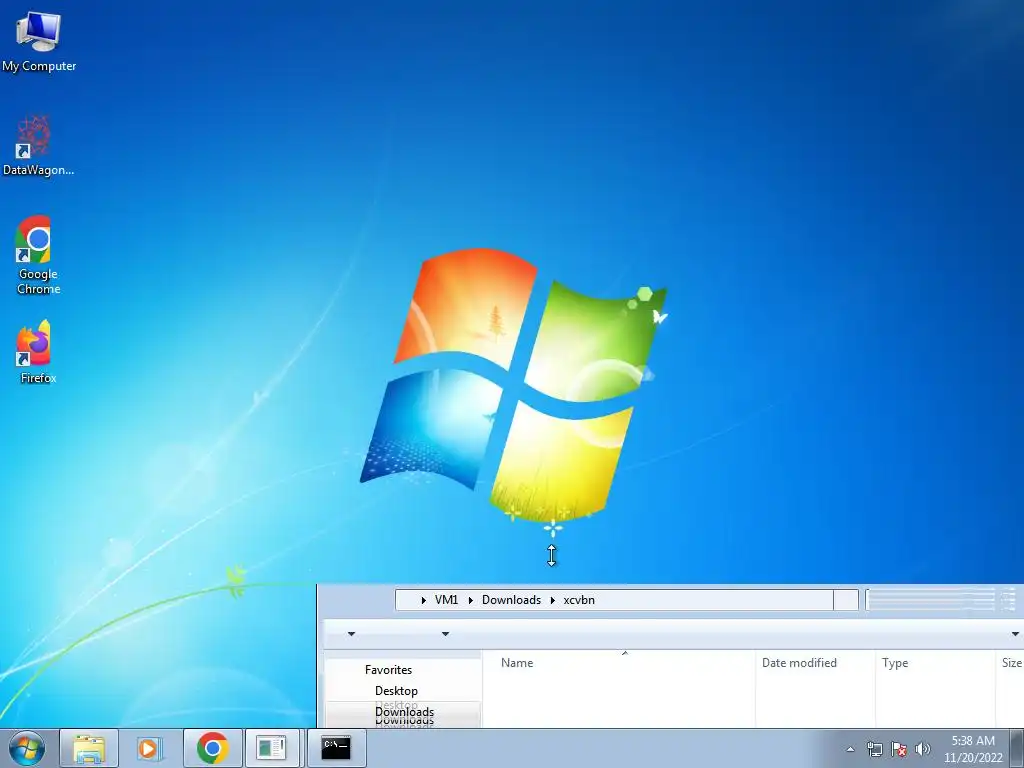This screenshot has width=1024, height=768.
Task: Select the Google Chrome desktop shortcut
Action: click(38, 255)
